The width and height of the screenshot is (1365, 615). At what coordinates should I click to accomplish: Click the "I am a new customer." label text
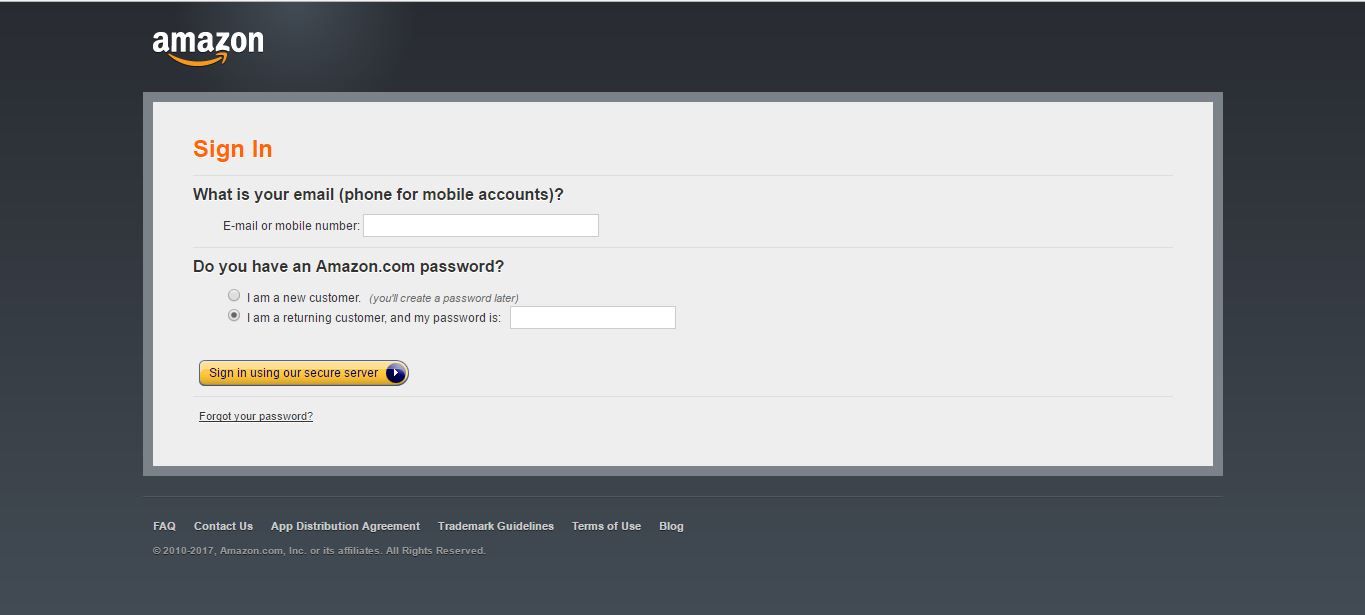pyautogui.click(x=304, y=298)
